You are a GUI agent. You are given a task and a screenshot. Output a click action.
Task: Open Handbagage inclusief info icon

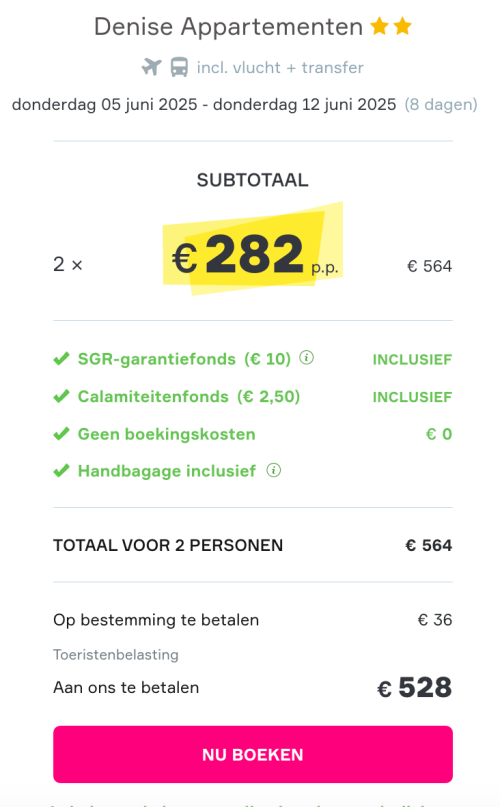tap(273, 470)
